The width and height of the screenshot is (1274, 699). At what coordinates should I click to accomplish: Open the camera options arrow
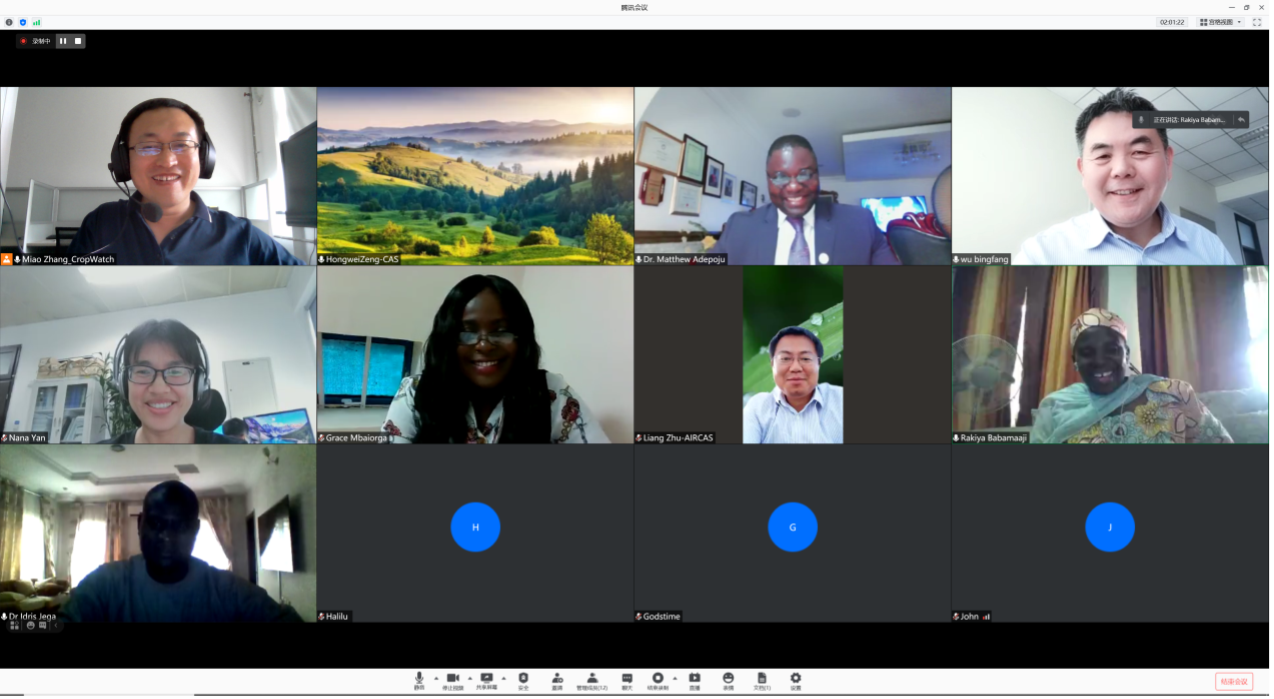tap(469, 677)
